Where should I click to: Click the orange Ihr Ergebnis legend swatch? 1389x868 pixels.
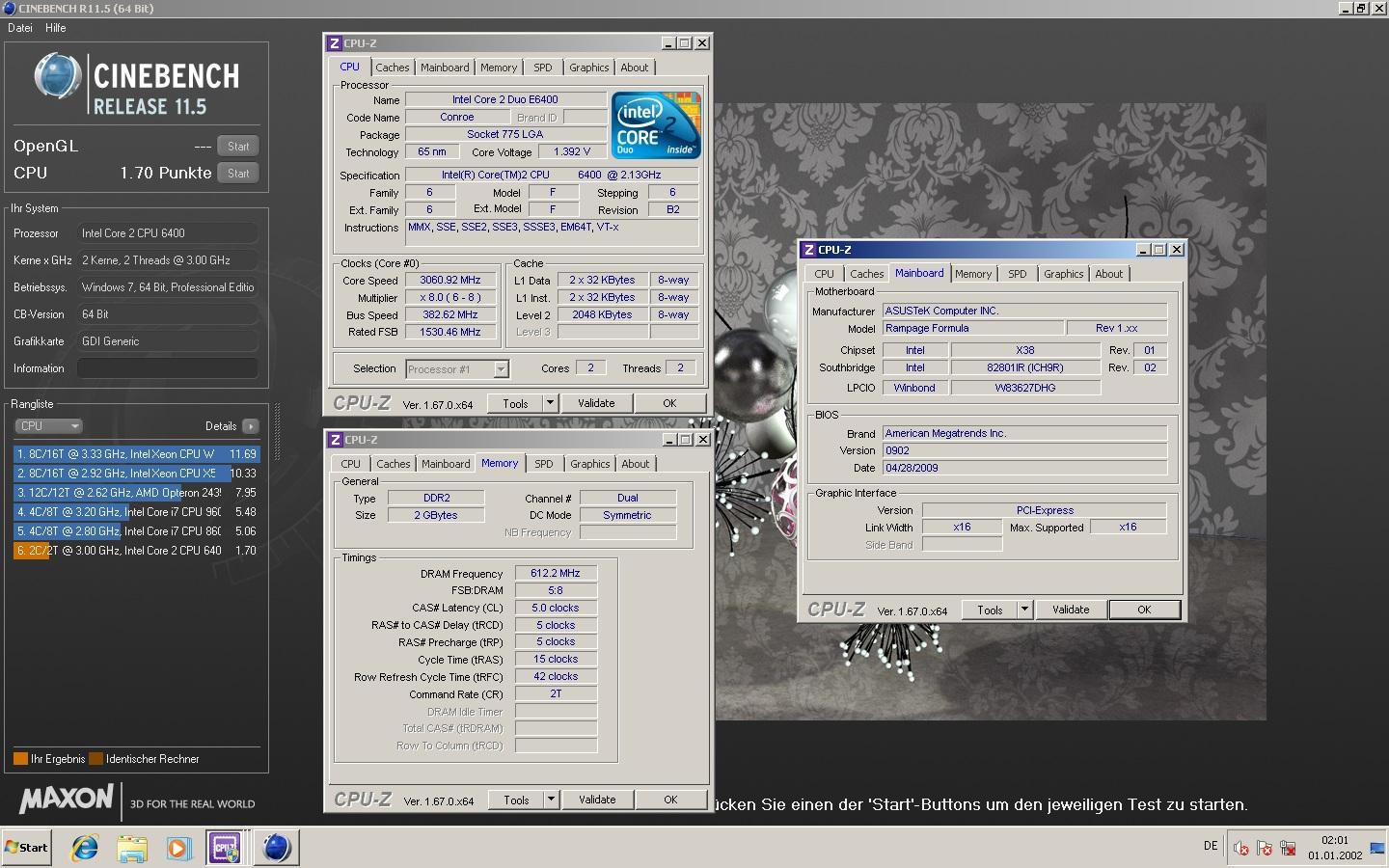point(20,759)
